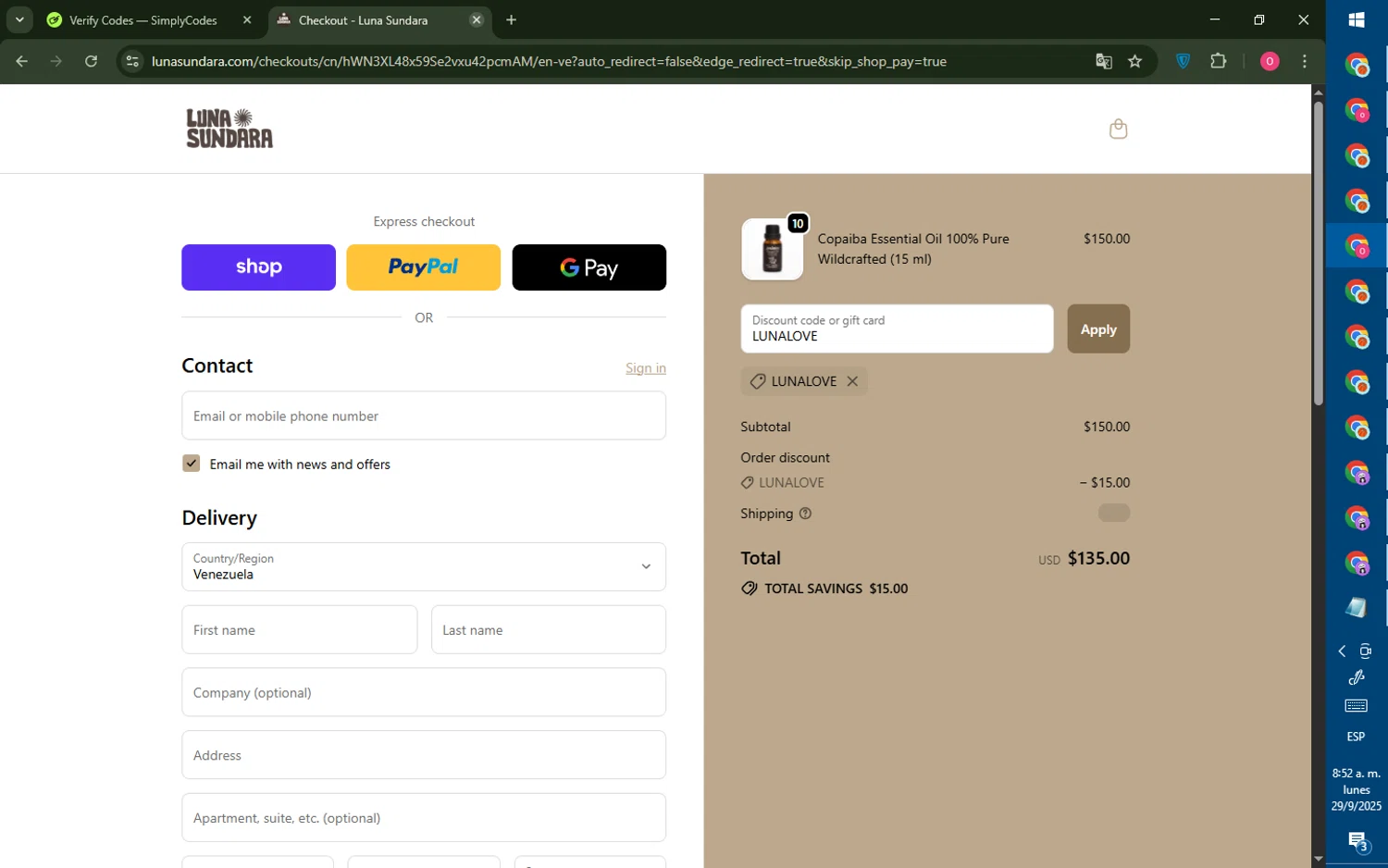Image resolution: width=1388 pixels, height=868 pixels.
Task: Reload the checkout page
Action: coord(91,61)
